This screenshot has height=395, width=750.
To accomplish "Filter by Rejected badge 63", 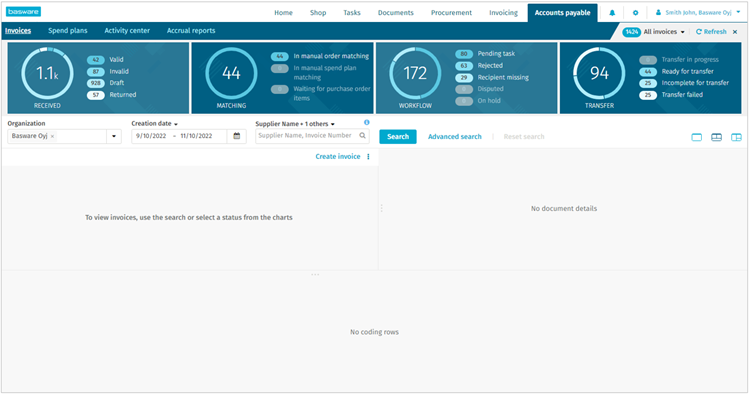I will (x=463, y=66).
